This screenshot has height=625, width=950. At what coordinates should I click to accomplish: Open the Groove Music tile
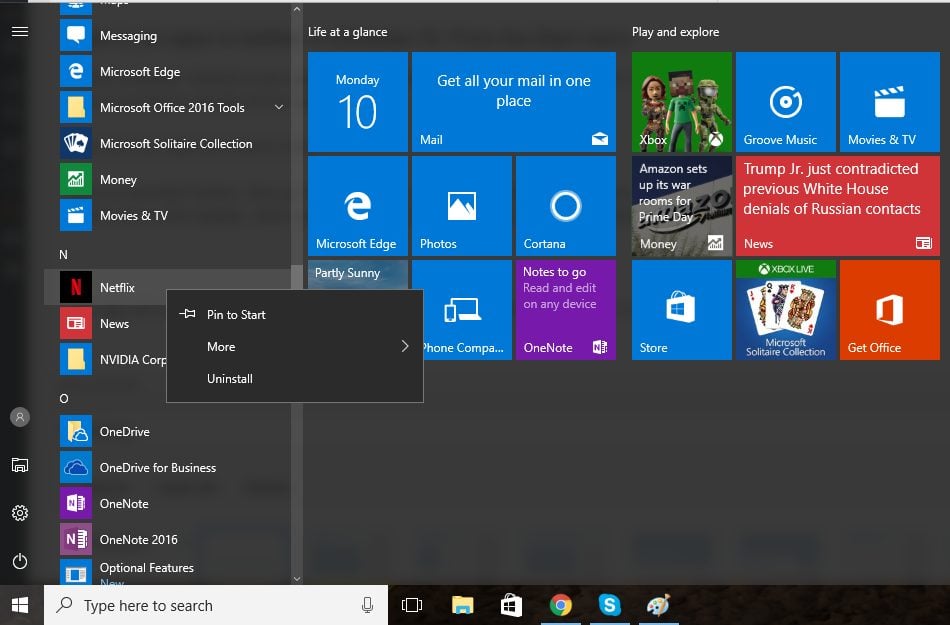click(786, 102)
